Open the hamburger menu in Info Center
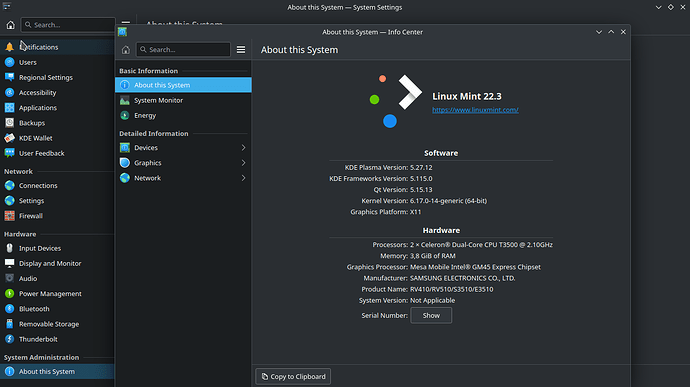Image resolution: width=690 pixels, height=387 pixels. click(x=241, y=50)
